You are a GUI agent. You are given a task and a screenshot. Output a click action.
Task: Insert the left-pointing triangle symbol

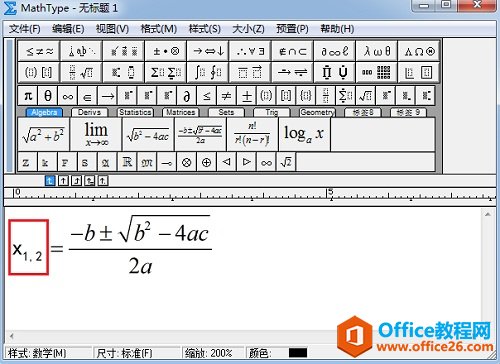tap(227, 162)
